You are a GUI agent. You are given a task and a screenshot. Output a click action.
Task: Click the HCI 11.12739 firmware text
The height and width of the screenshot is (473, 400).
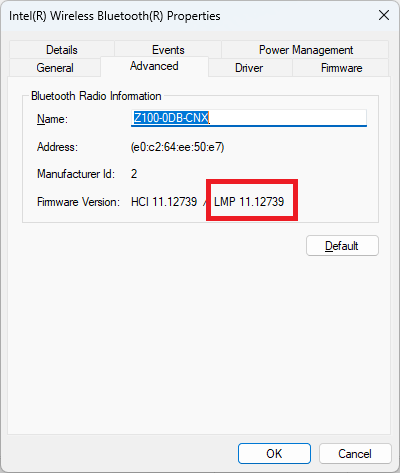[x=164, y=202]
